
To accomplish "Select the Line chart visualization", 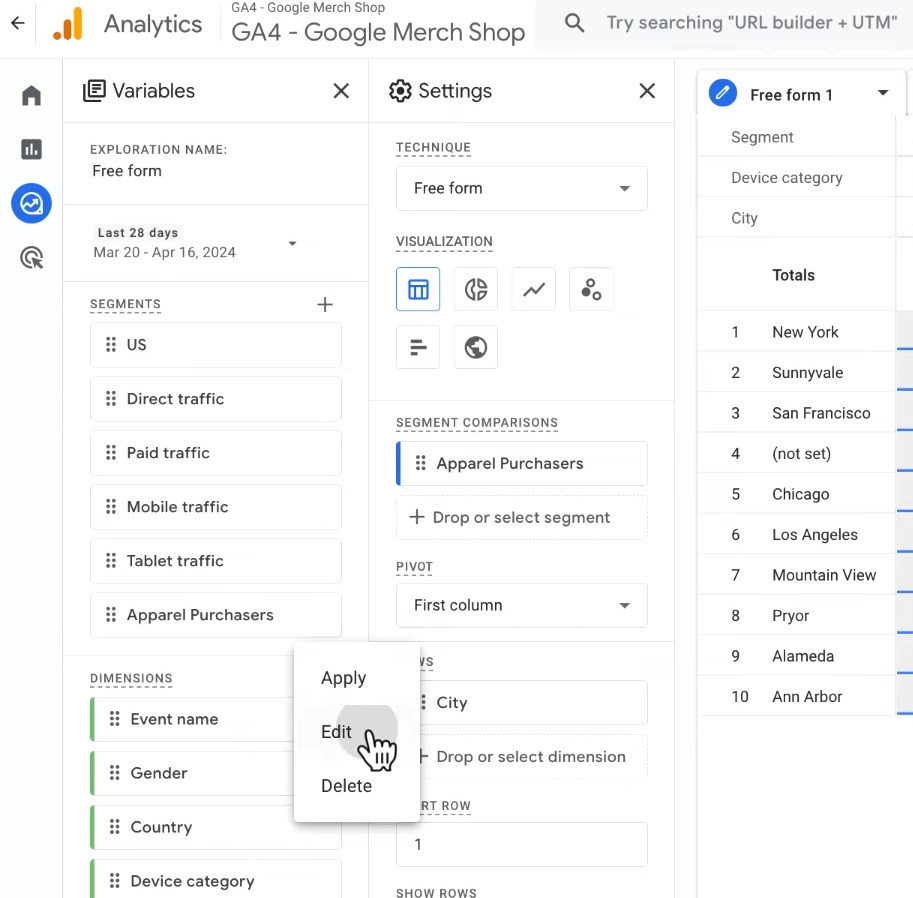I will click(533, 289).
